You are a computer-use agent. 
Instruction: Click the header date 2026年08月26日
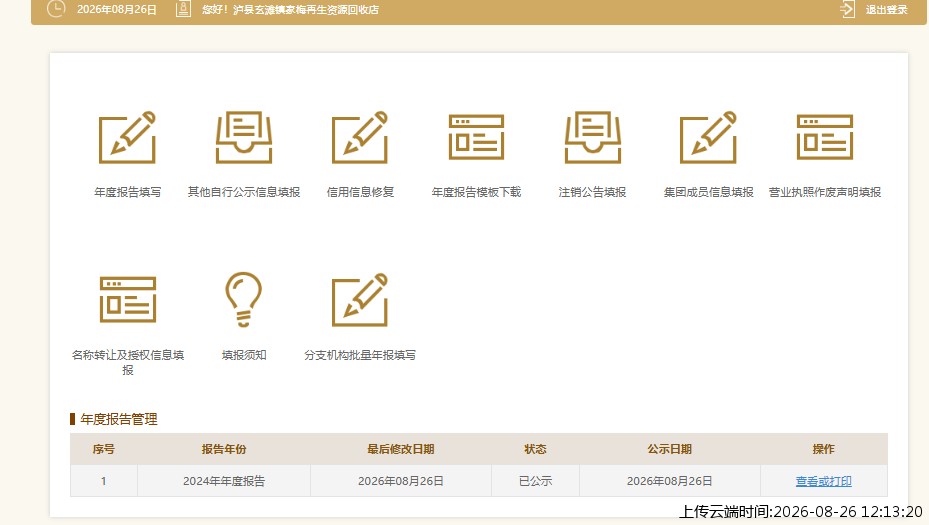click(117, 9)
